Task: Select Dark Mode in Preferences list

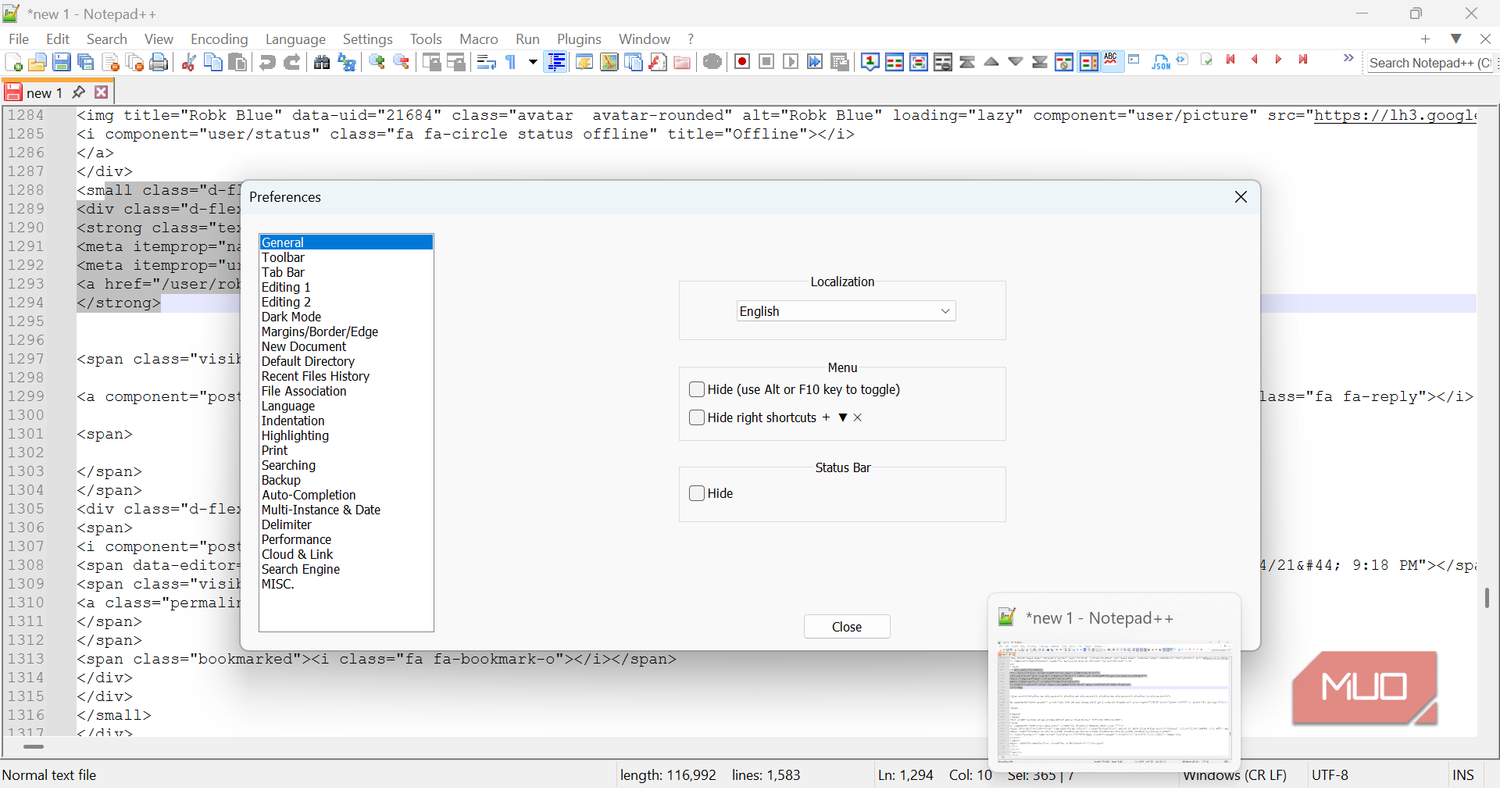Action: (291, 317)
